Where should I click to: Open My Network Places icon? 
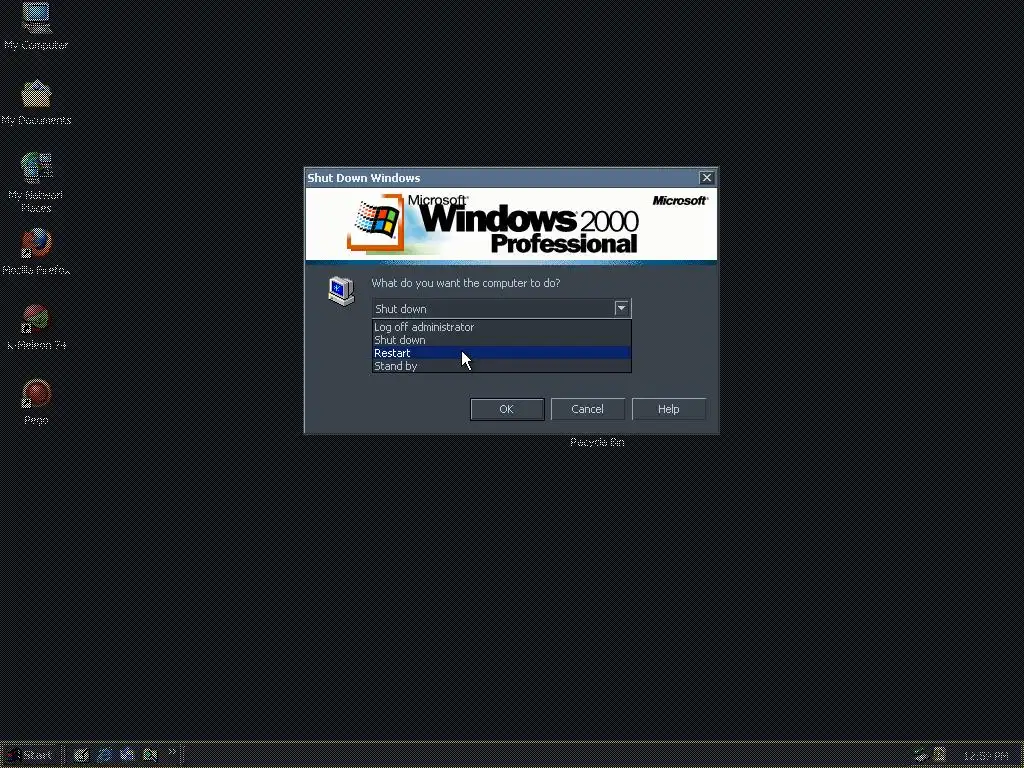36,182
